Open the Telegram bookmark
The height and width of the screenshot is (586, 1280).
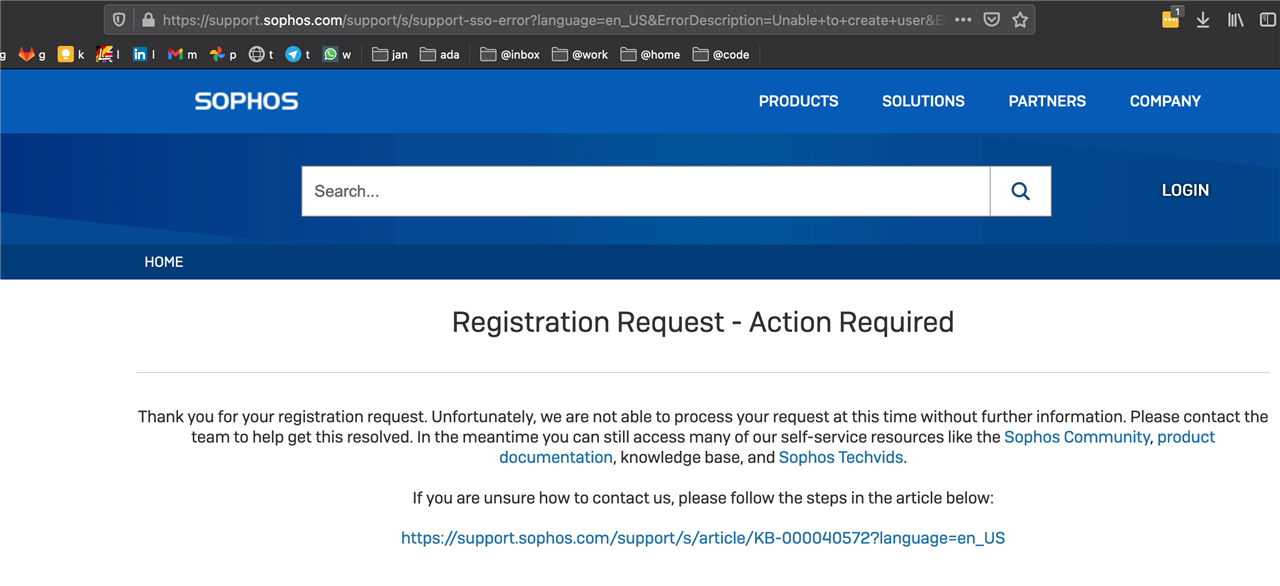pos(298,55)
